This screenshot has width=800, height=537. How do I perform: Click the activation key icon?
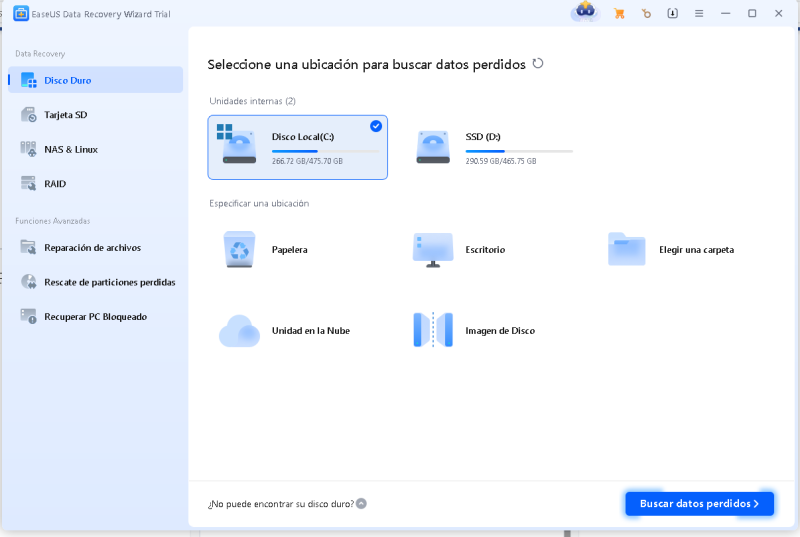(x=646, y=13)
